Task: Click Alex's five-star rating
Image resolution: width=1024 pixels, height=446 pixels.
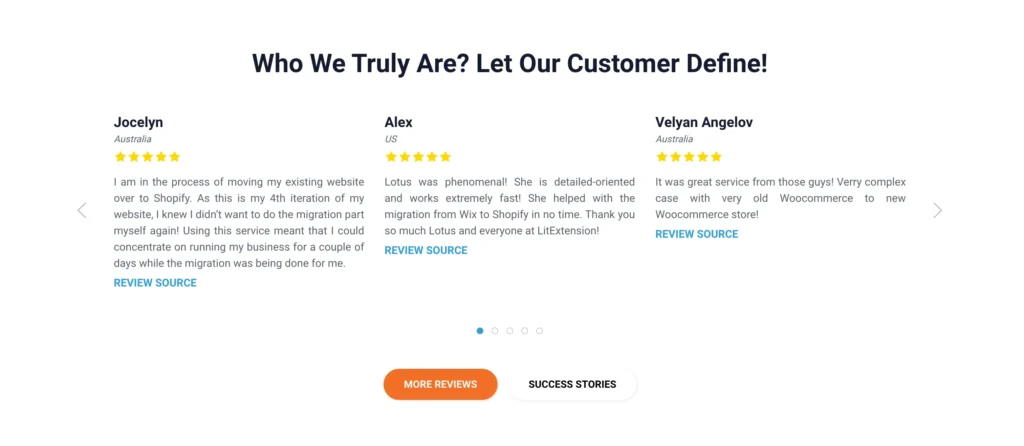Action: click(418, 157)
